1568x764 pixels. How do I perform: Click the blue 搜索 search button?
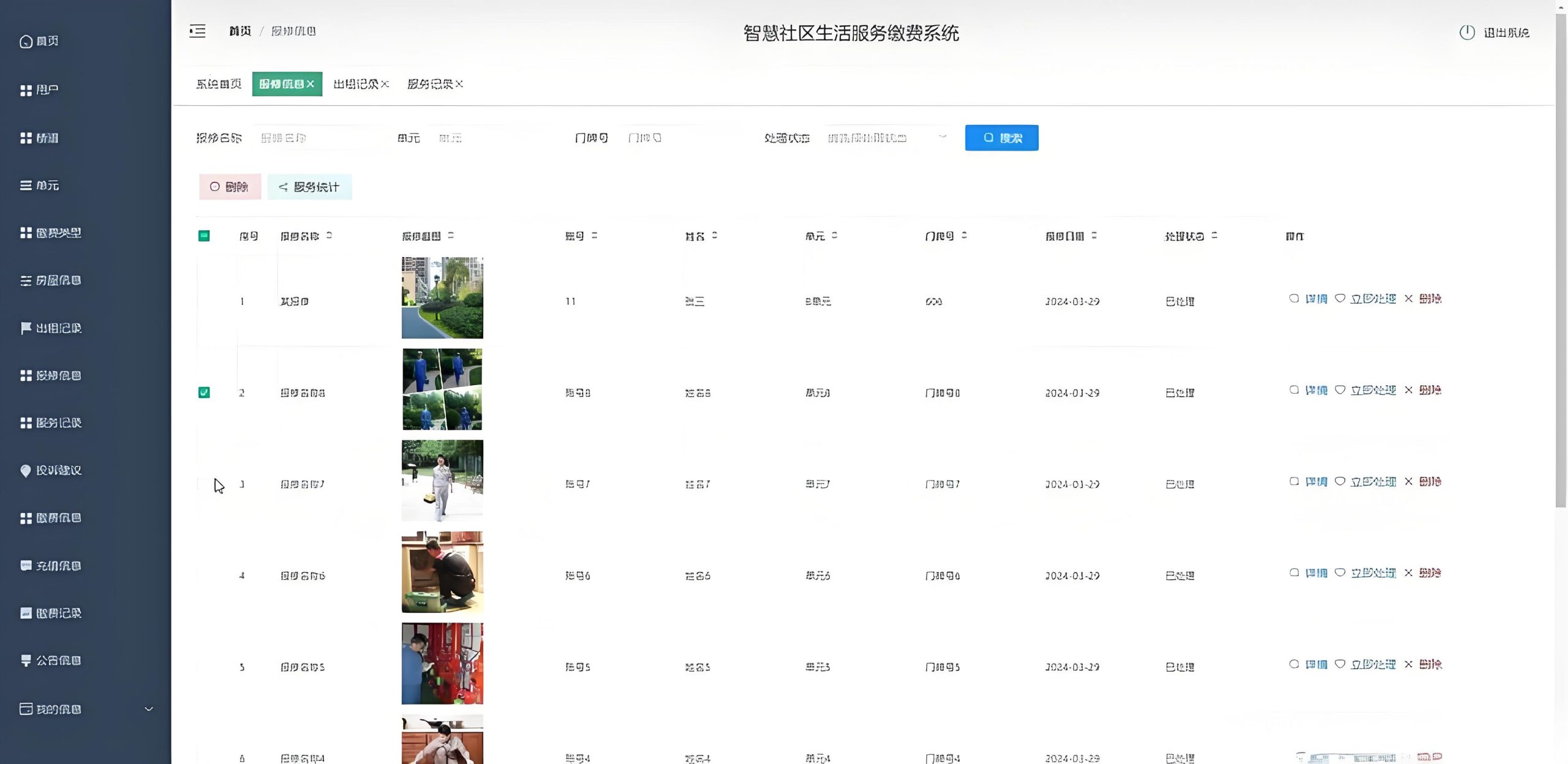coord(1001,138)
